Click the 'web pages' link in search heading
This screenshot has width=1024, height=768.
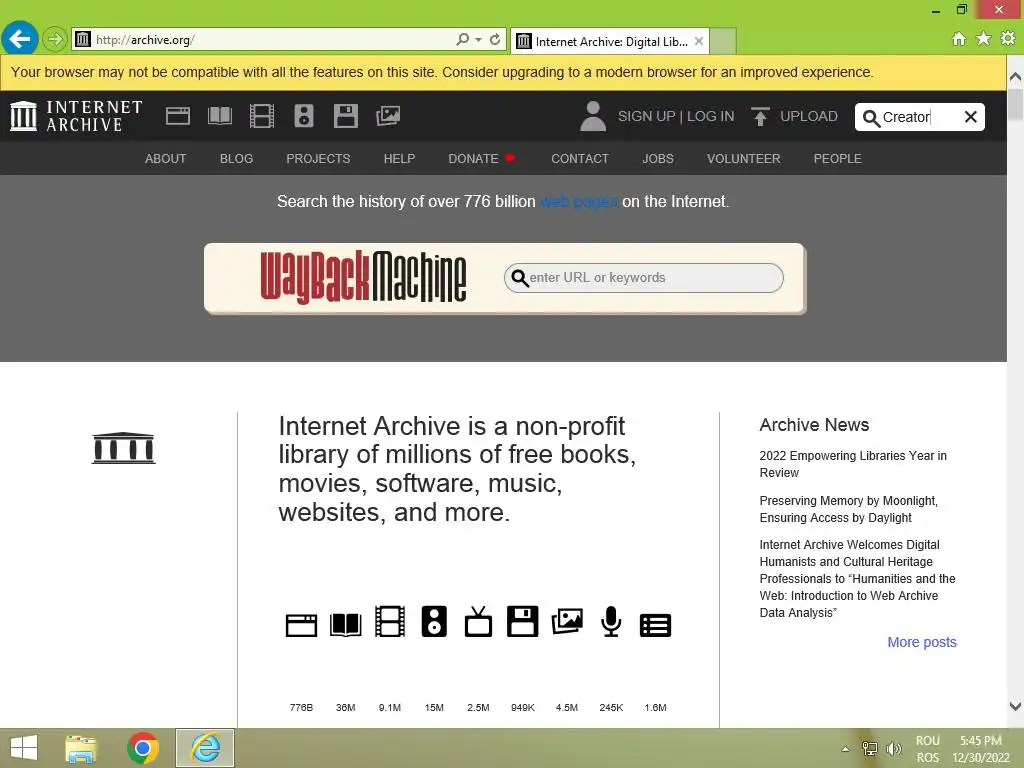point(579,202)
